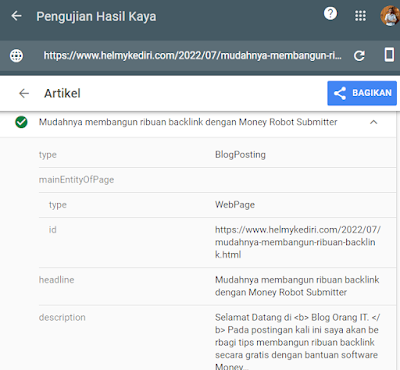Open the Google apps grid
Image resolution: width=400 pixels, height=370 pixels.
pos(360,16)
